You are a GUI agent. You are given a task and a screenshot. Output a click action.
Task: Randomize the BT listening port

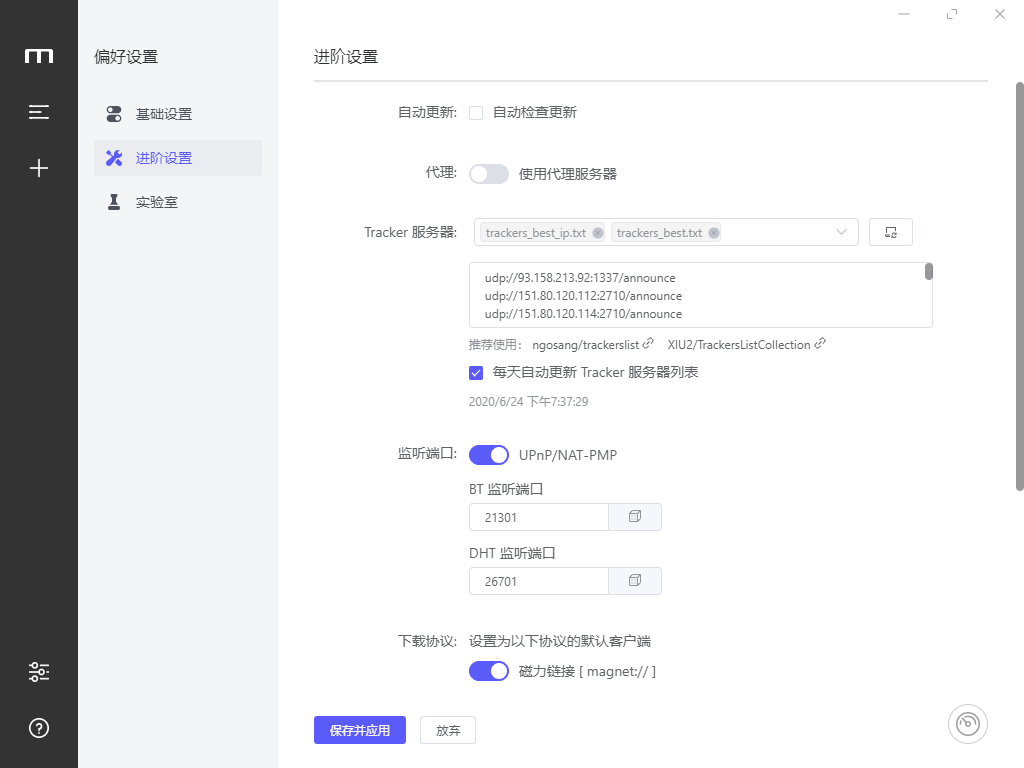(x=635, y=517)
